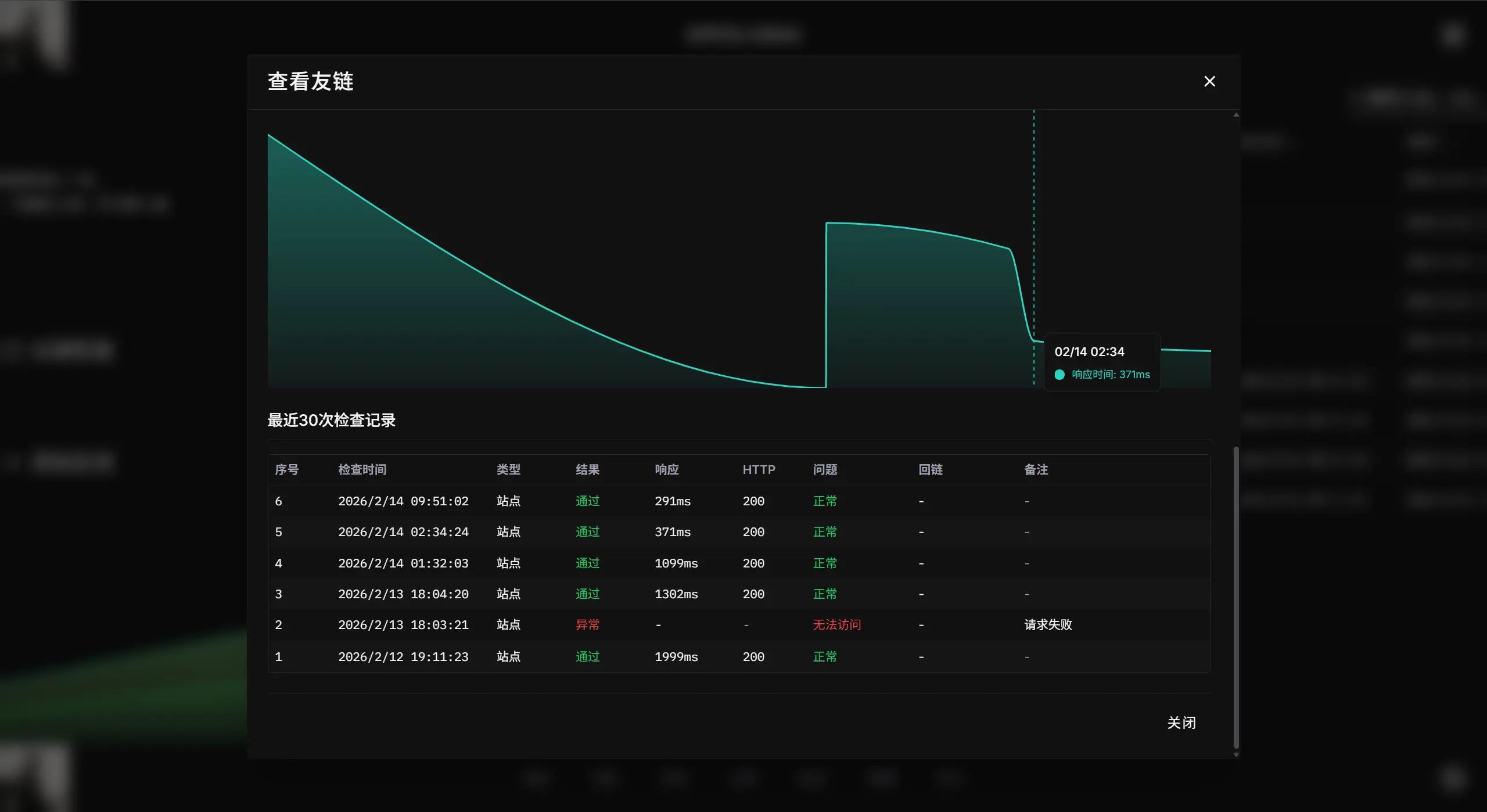1487x812 pixels.
Task: Click the teal dot in the chart tooltip
Action: tap(1059, 375)
